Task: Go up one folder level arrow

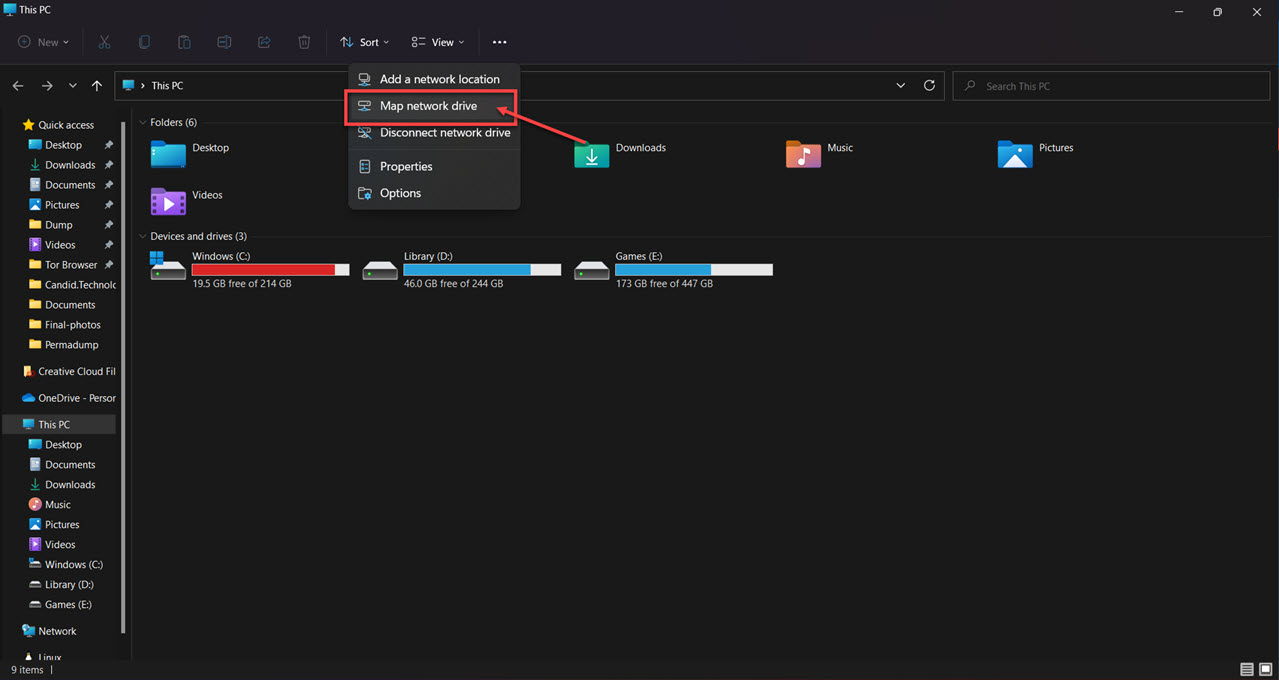Action: 96,86
